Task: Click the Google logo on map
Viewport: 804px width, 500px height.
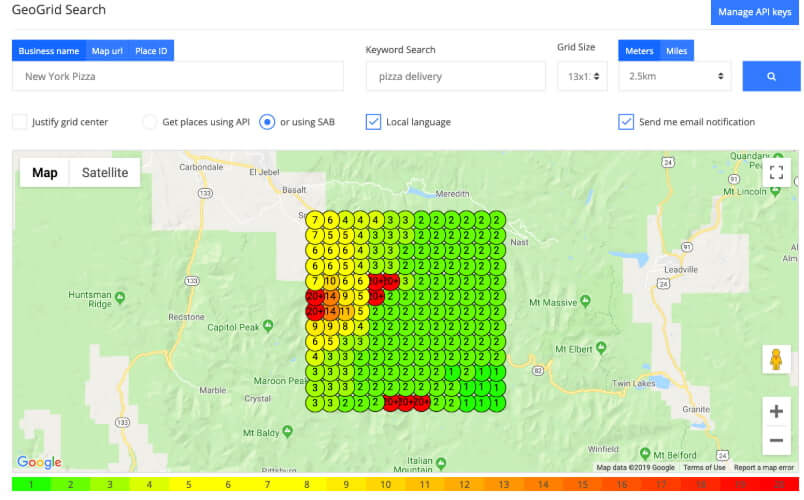Action: tap(39, 462)
